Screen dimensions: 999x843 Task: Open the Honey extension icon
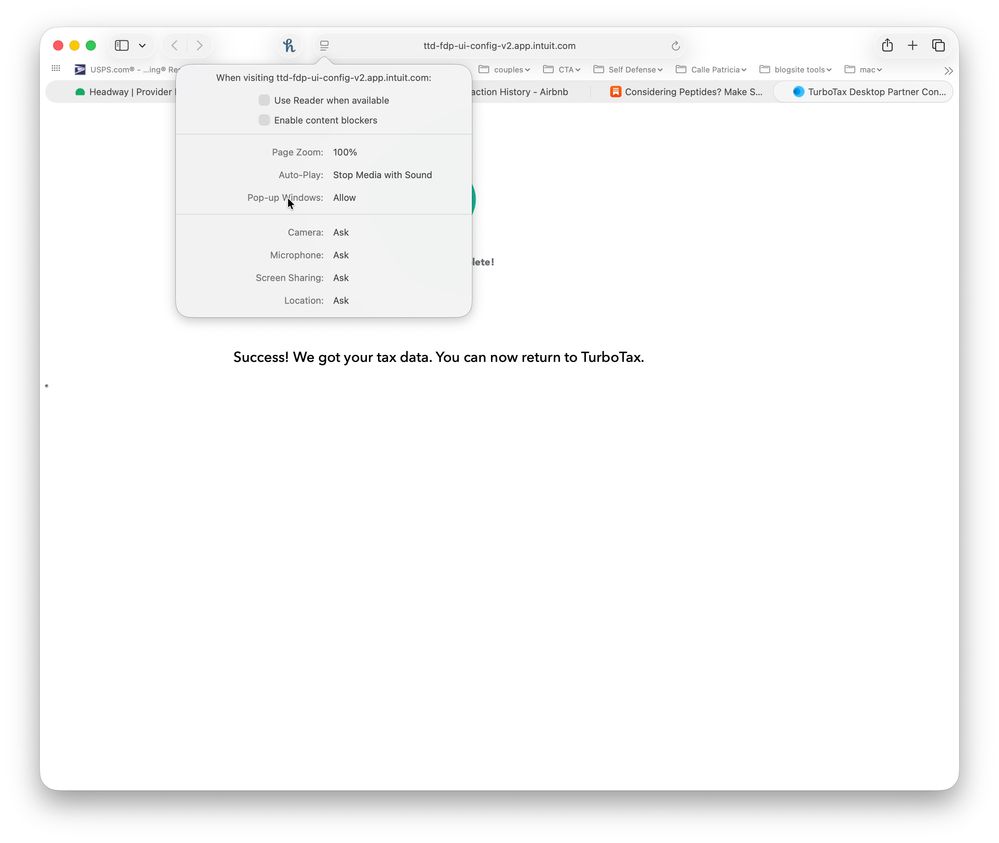(289, 46)
